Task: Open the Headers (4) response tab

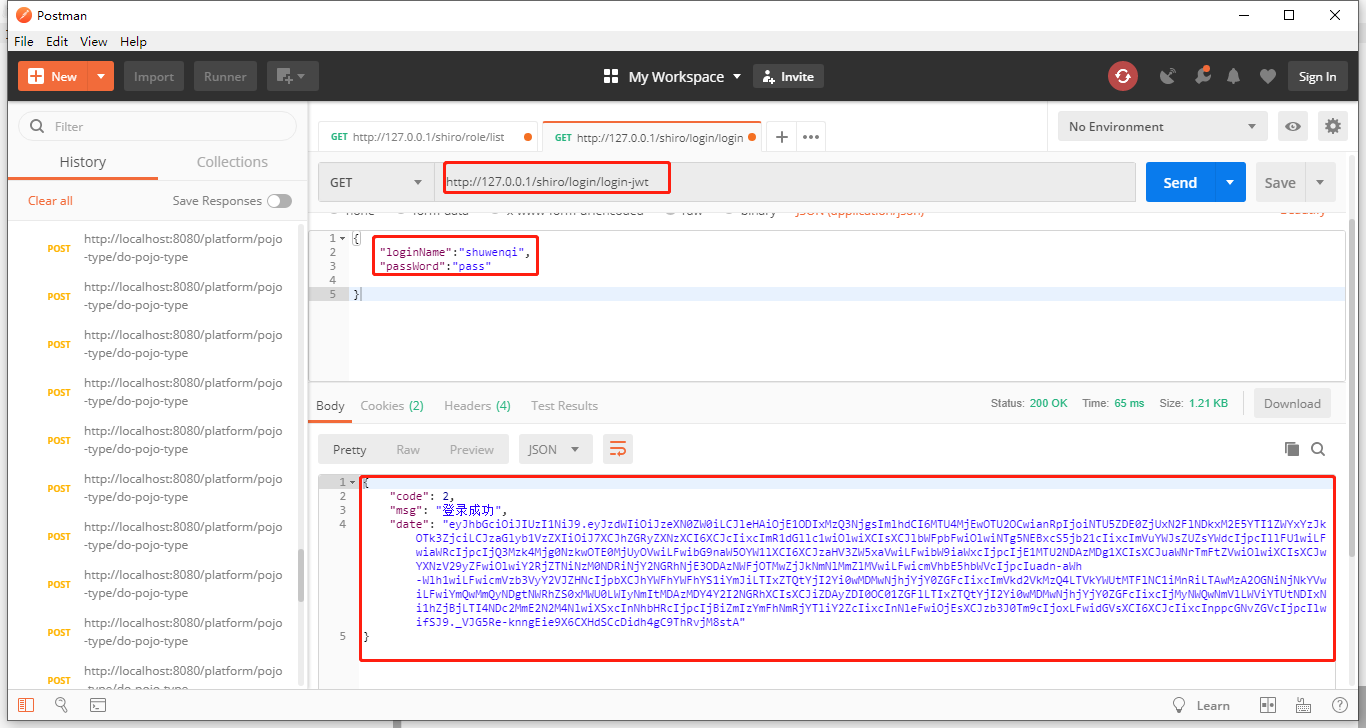Action: pyautogui.click(x=477, y=405)
